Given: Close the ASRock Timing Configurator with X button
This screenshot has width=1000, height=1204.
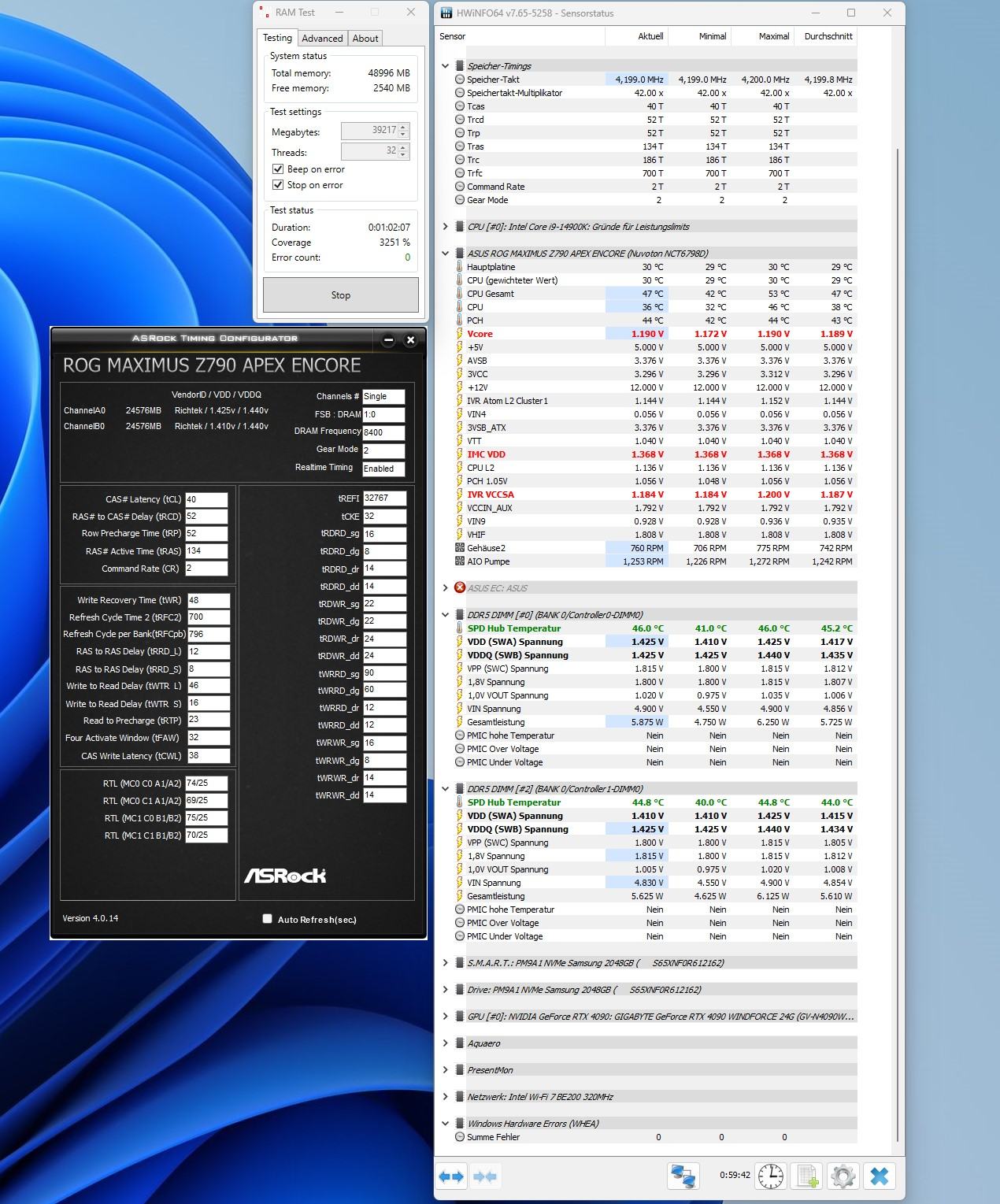Looking at the screenshot, I should 410,340.
